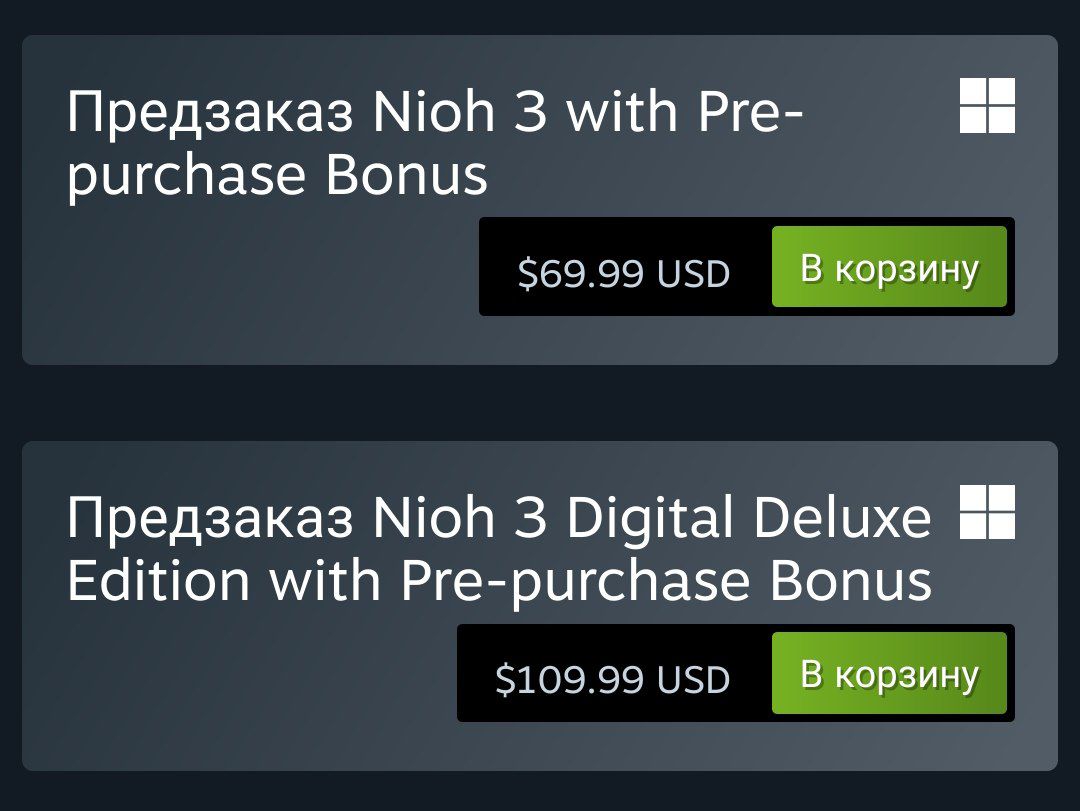
Task: Add the $69.99 Nioh 3 pre-purchase to cart
Action: 889,267
